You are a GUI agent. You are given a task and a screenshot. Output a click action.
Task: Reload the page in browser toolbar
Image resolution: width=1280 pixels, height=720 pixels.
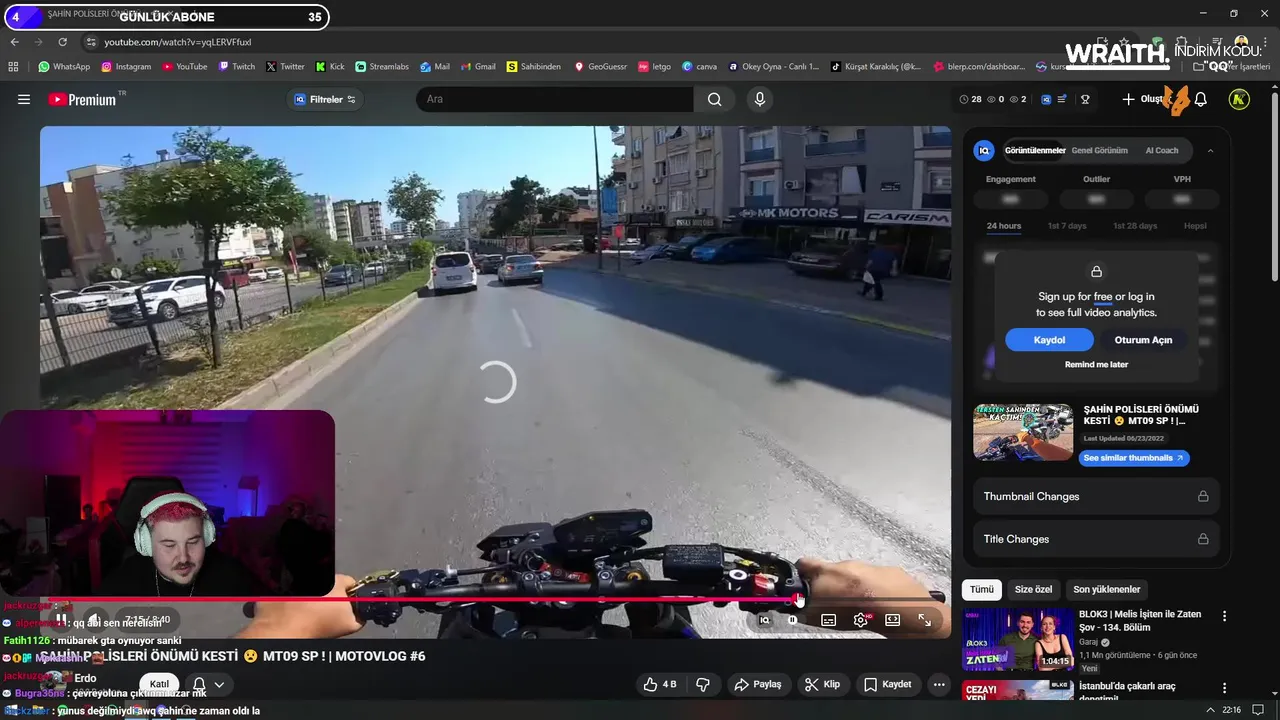tap(62, 42)
